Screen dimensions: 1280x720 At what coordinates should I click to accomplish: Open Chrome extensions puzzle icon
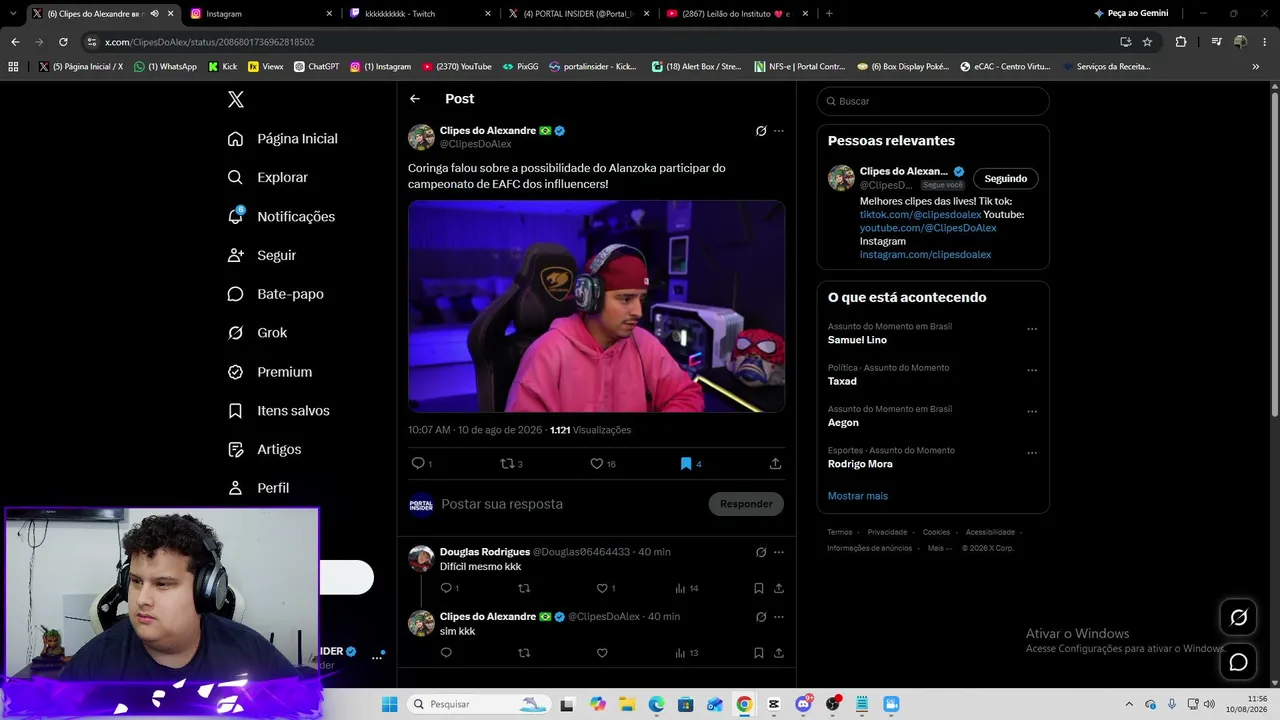pos(1181,42)
